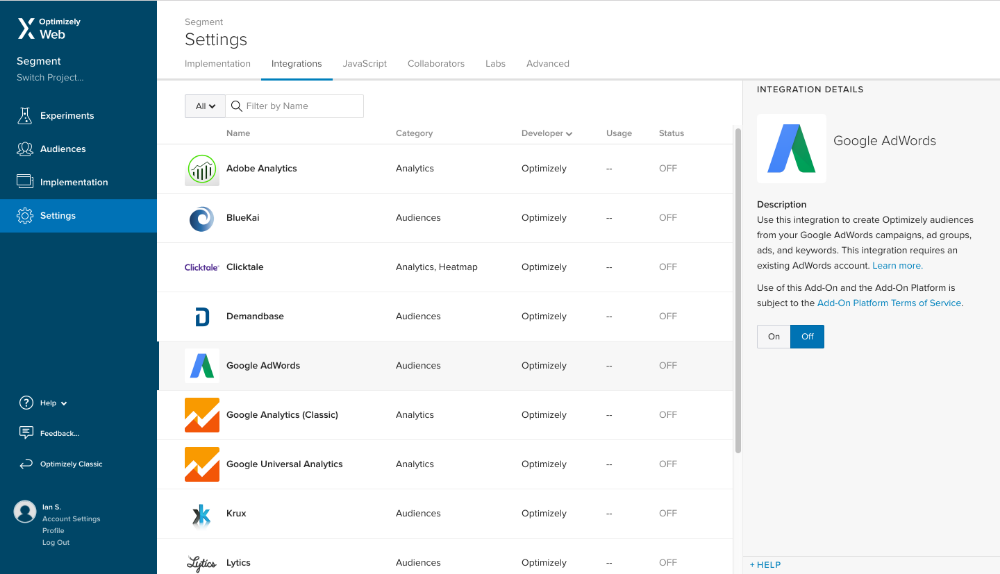
Task: Click the Feedback speech bubble icon
Action: 26,433
